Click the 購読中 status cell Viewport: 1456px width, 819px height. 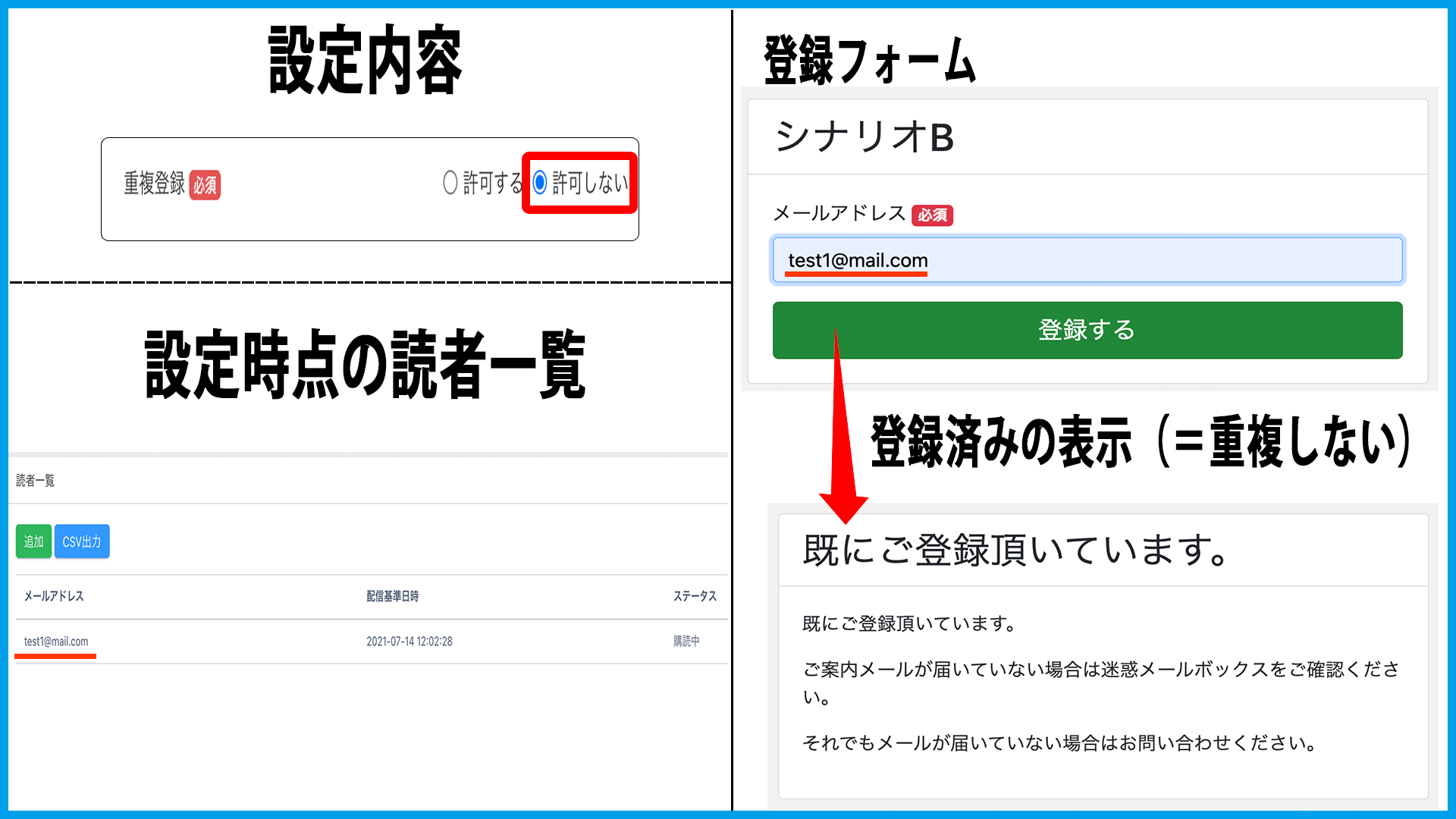point(686,642)
